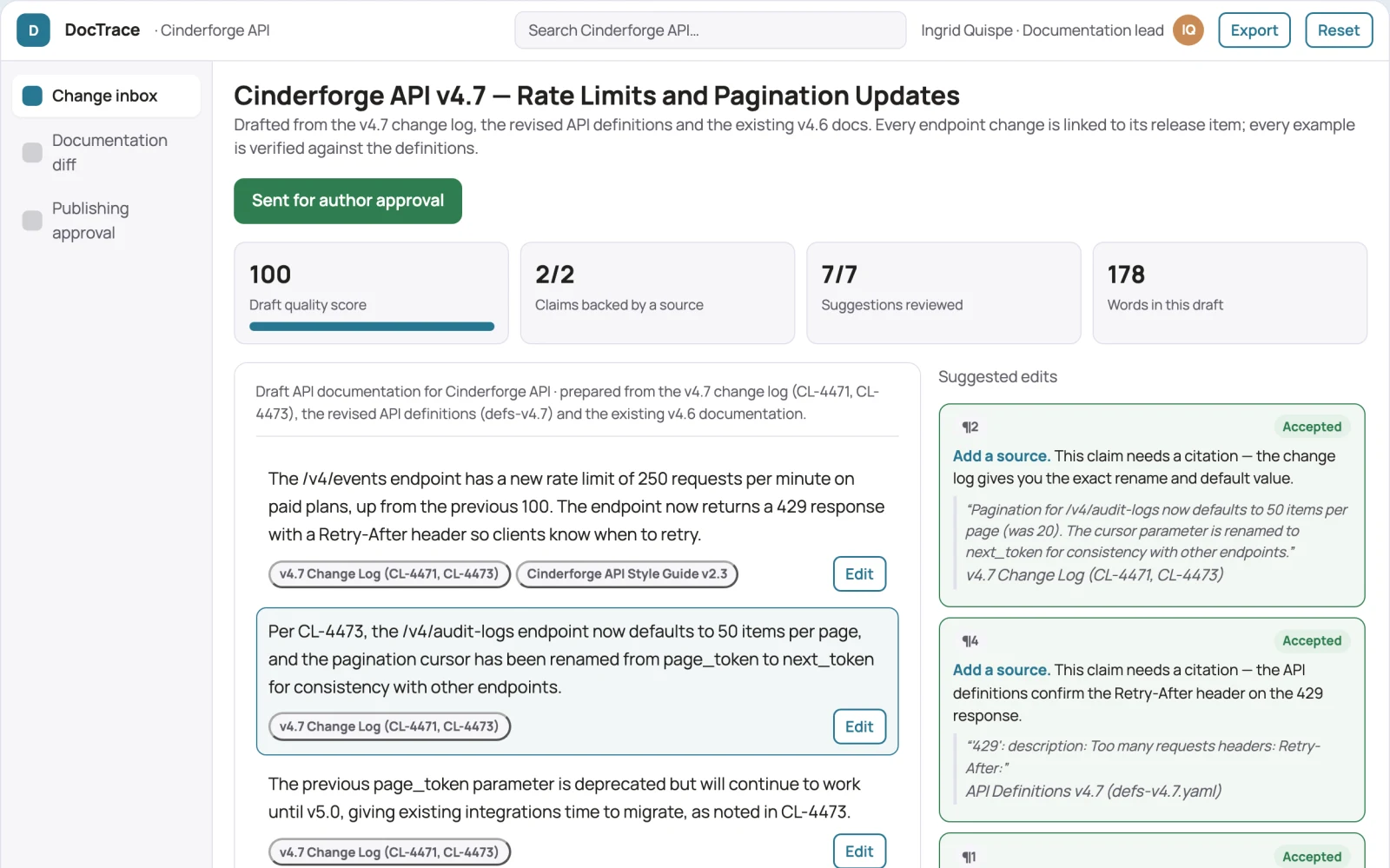
Task: Select the deprecated page_token paragraph text
Action: (x=564, y=798)
